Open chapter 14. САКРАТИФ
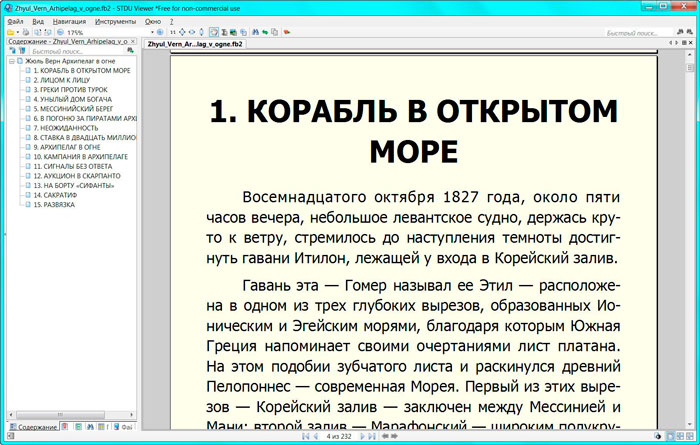Viewport: 700px width, 445px height. 55,195
